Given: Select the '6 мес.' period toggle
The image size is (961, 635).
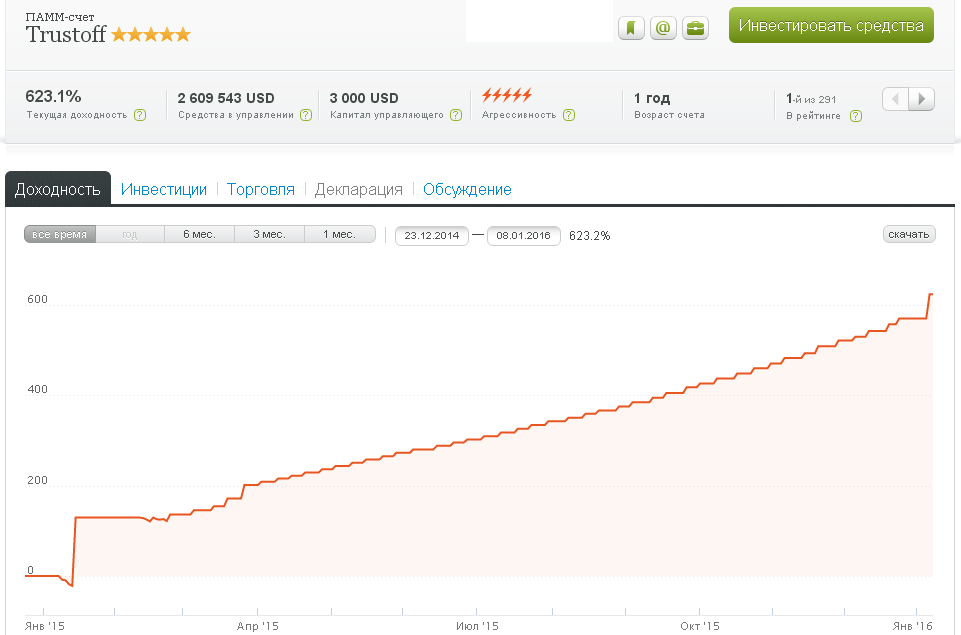Looking at the screenshot, I should (199, 235).
